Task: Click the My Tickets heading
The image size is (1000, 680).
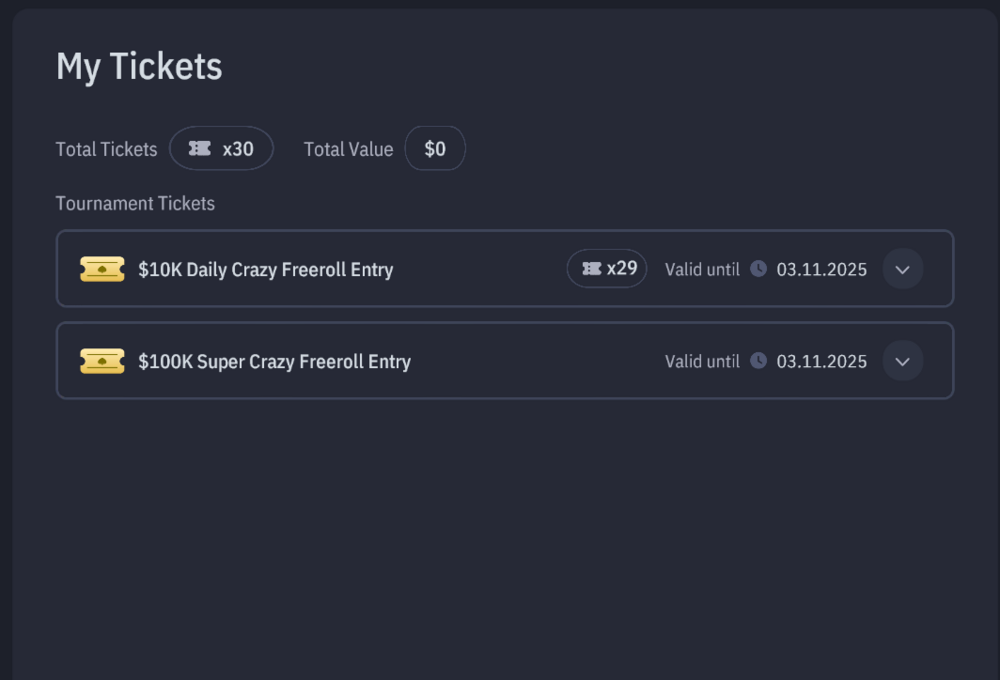Action: 139,67
